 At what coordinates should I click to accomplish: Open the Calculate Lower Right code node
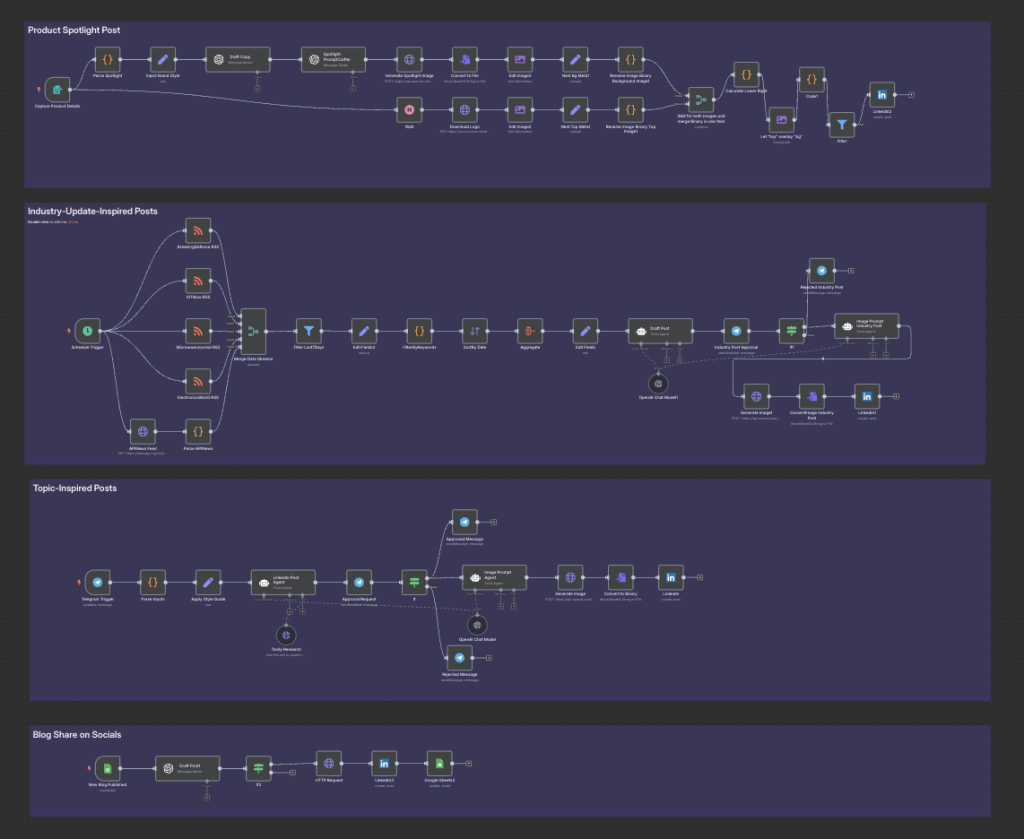746,75
